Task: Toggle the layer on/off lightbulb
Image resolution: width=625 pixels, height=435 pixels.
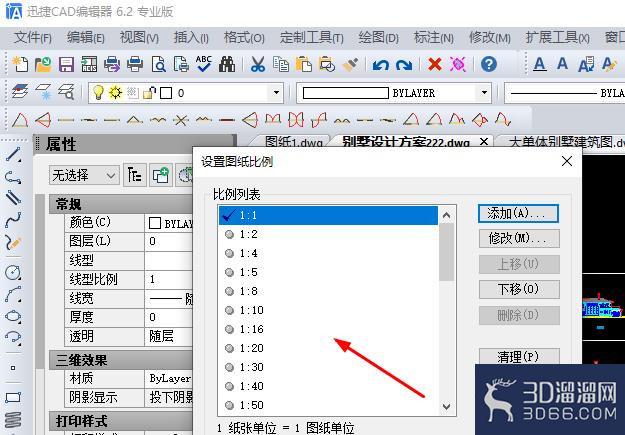Action: tap(98, 93)
